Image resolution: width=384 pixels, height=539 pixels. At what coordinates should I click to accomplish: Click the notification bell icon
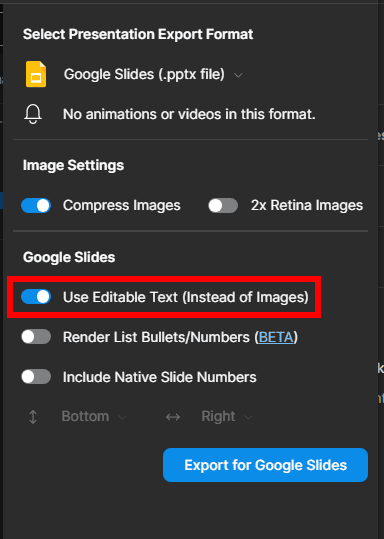tap(33, 114)
